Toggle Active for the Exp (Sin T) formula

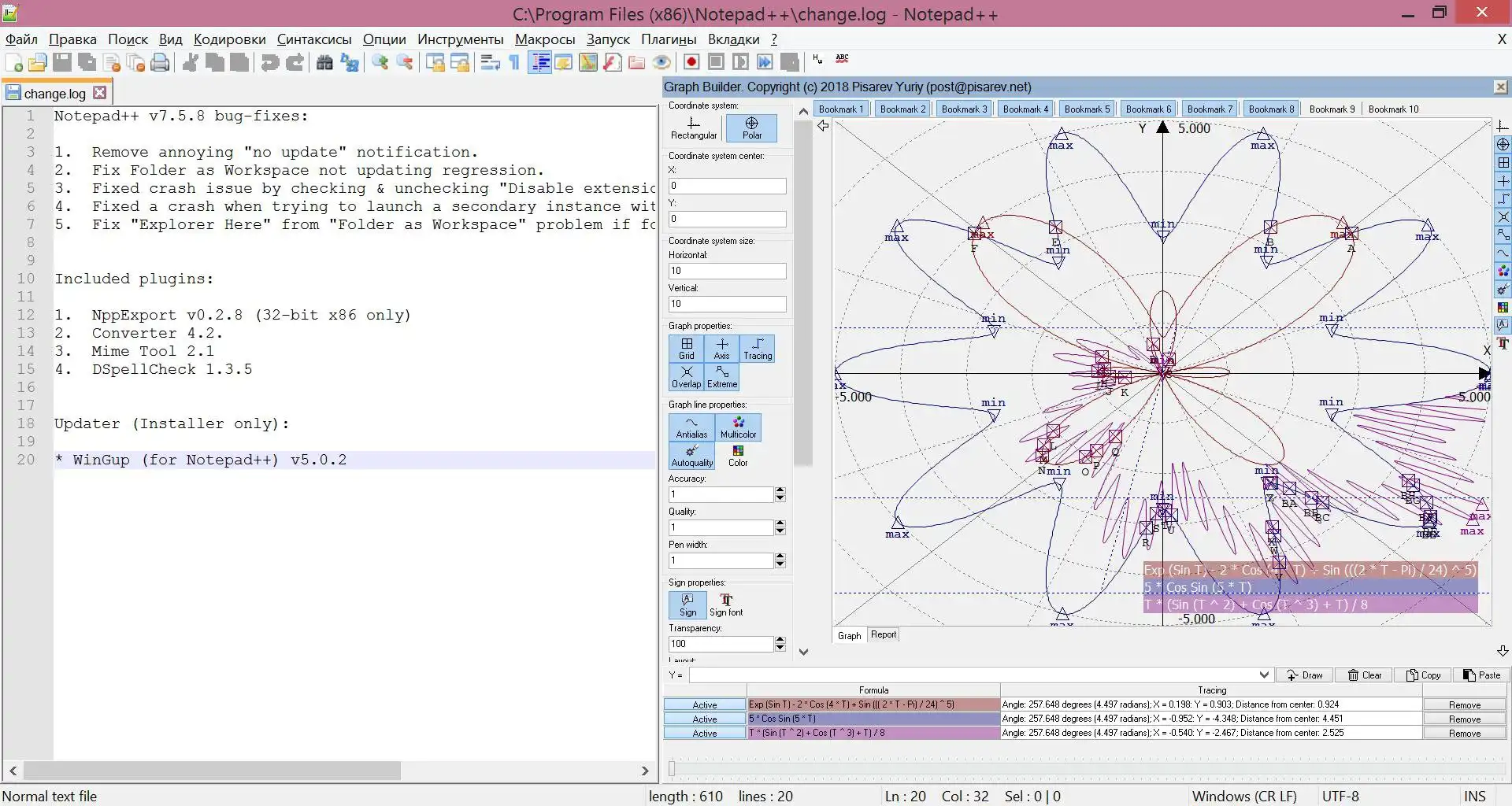click(705, 705)
